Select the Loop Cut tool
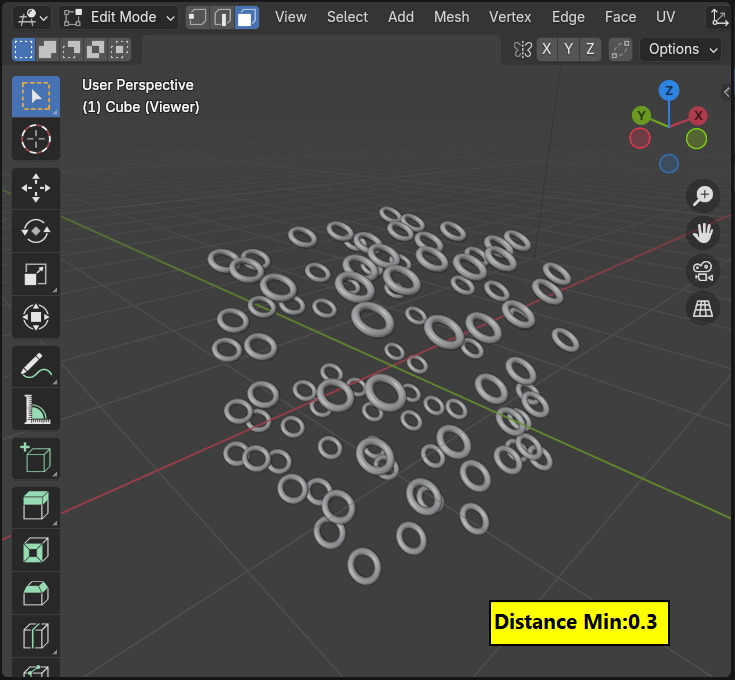This screenshot has width=735, height=680. (36, 636)
